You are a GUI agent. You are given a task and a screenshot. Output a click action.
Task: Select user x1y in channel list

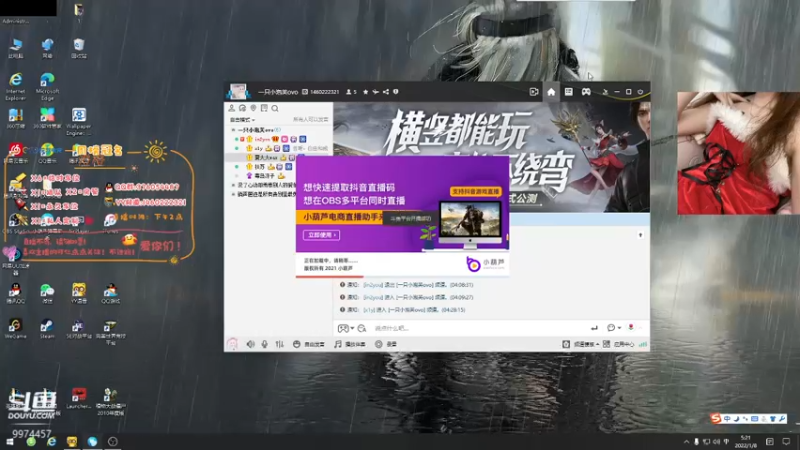[x=258, y=148]
